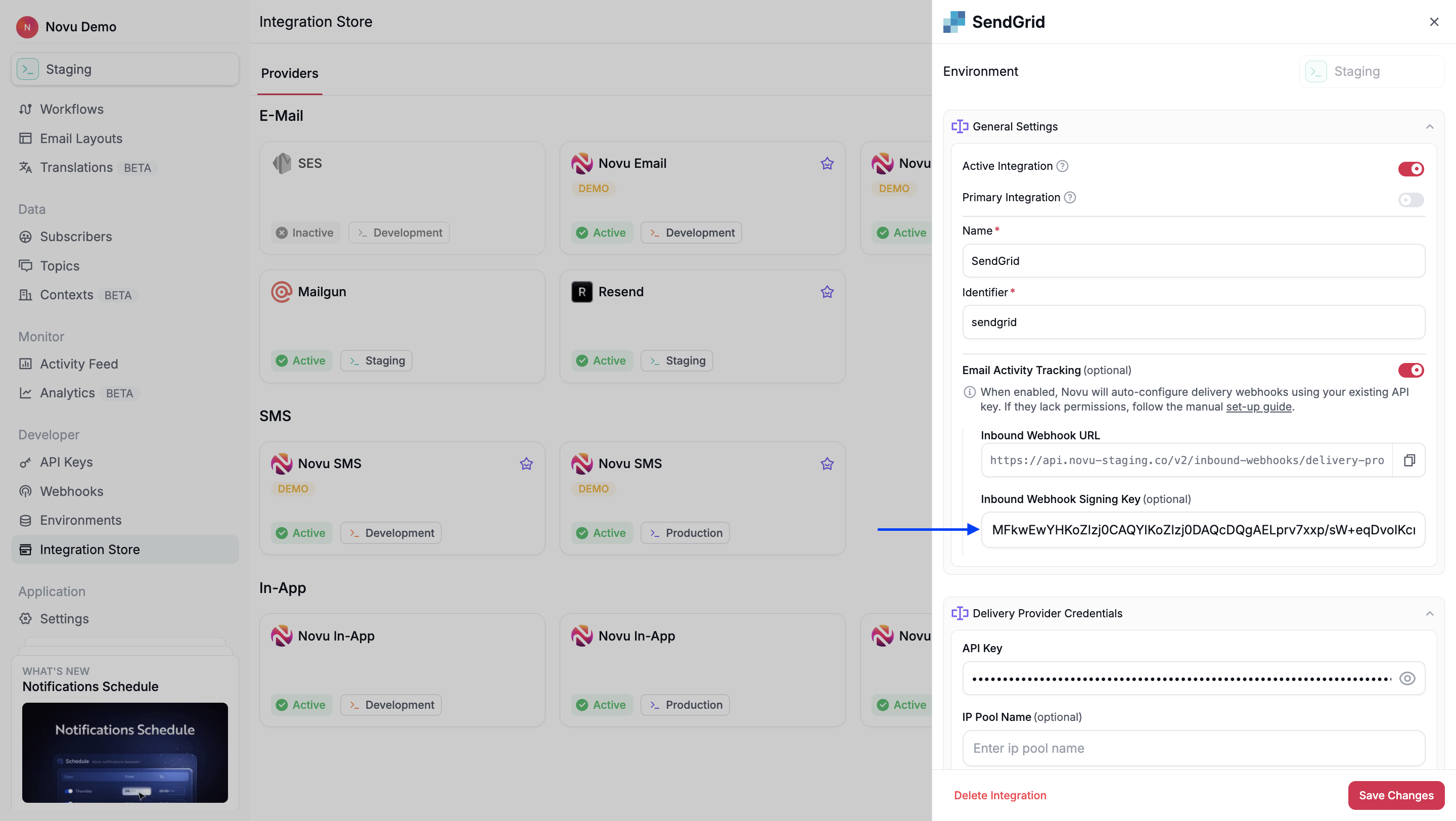Screen dimensions: 1456x821
Task: Select the Webhooks sidebar icon
Action: [26, 491]
